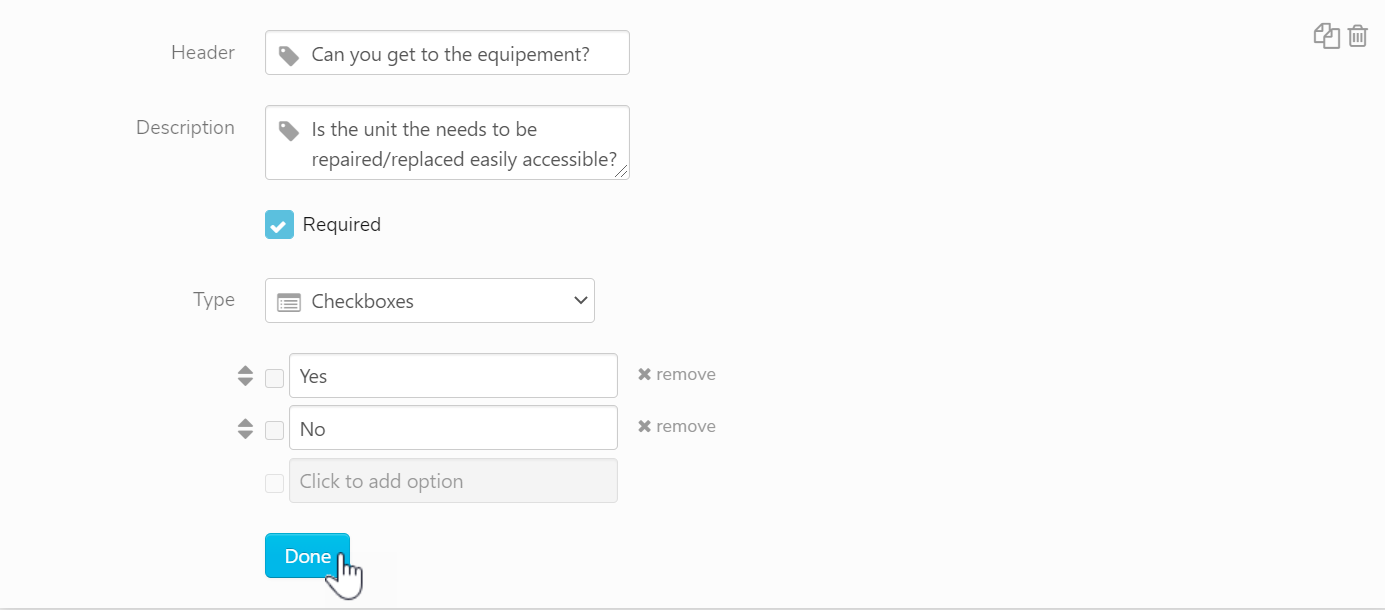Edit the No option text field
This screenshot has height=610, width=1385.
(x=453, y=429)
